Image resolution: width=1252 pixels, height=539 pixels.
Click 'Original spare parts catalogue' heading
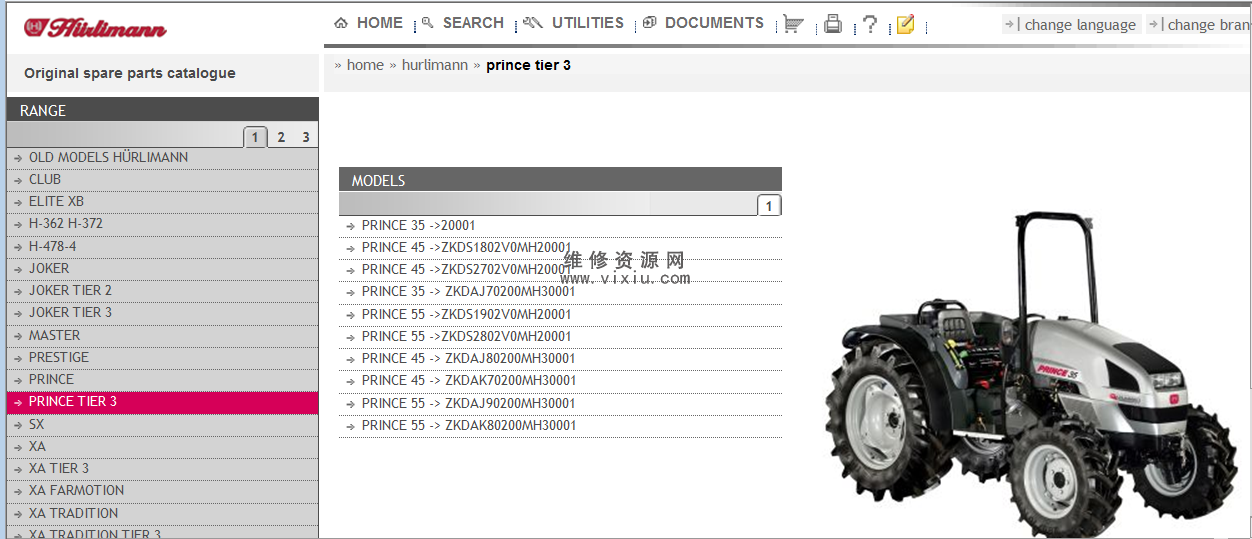(130, 73)
